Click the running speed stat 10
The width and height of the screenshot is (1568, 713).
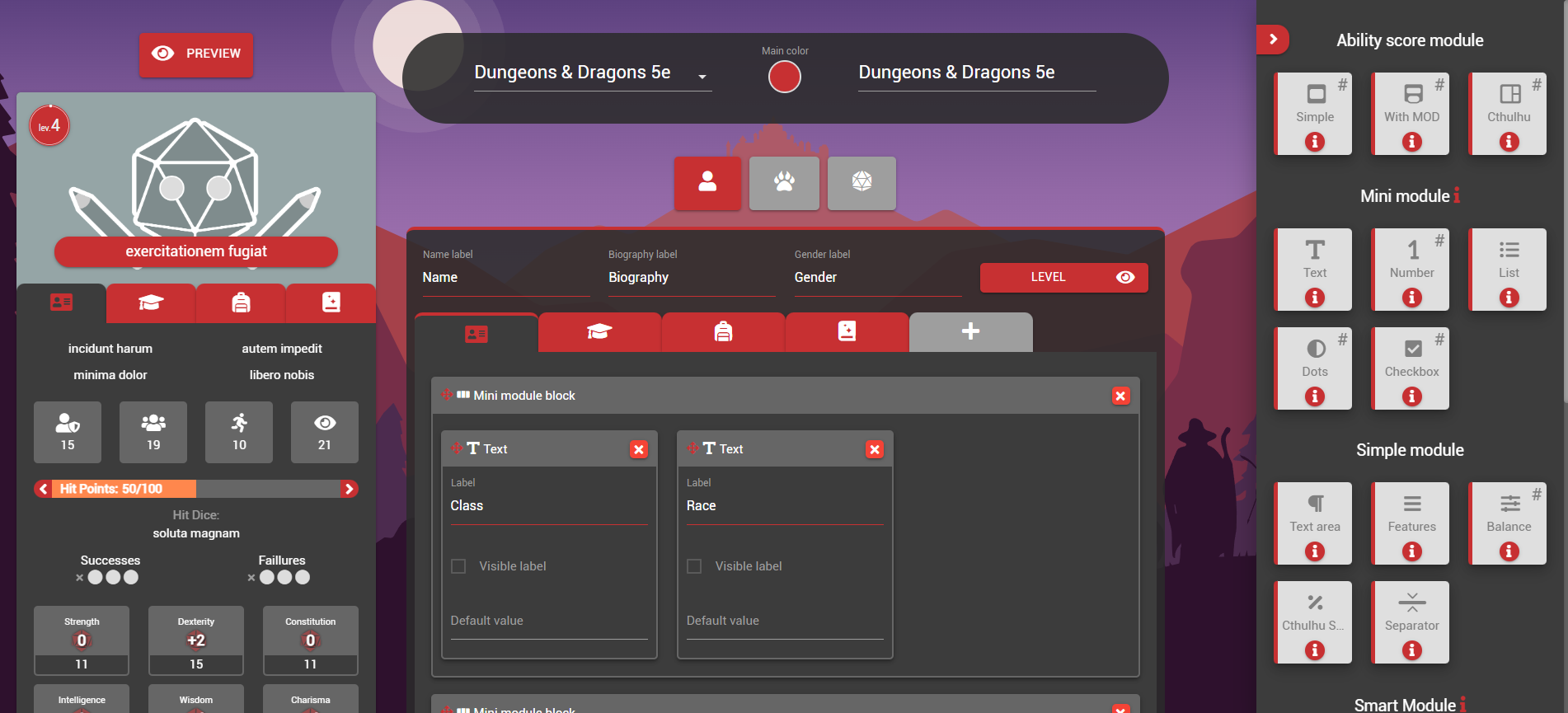(239, 432)
